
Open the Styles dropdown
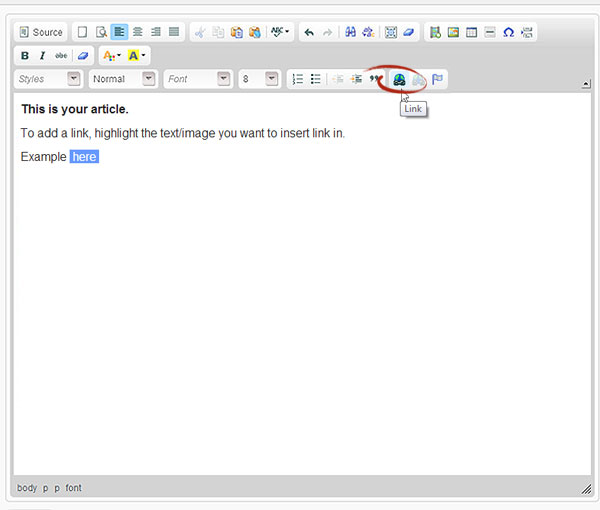(x=49, y=79)
